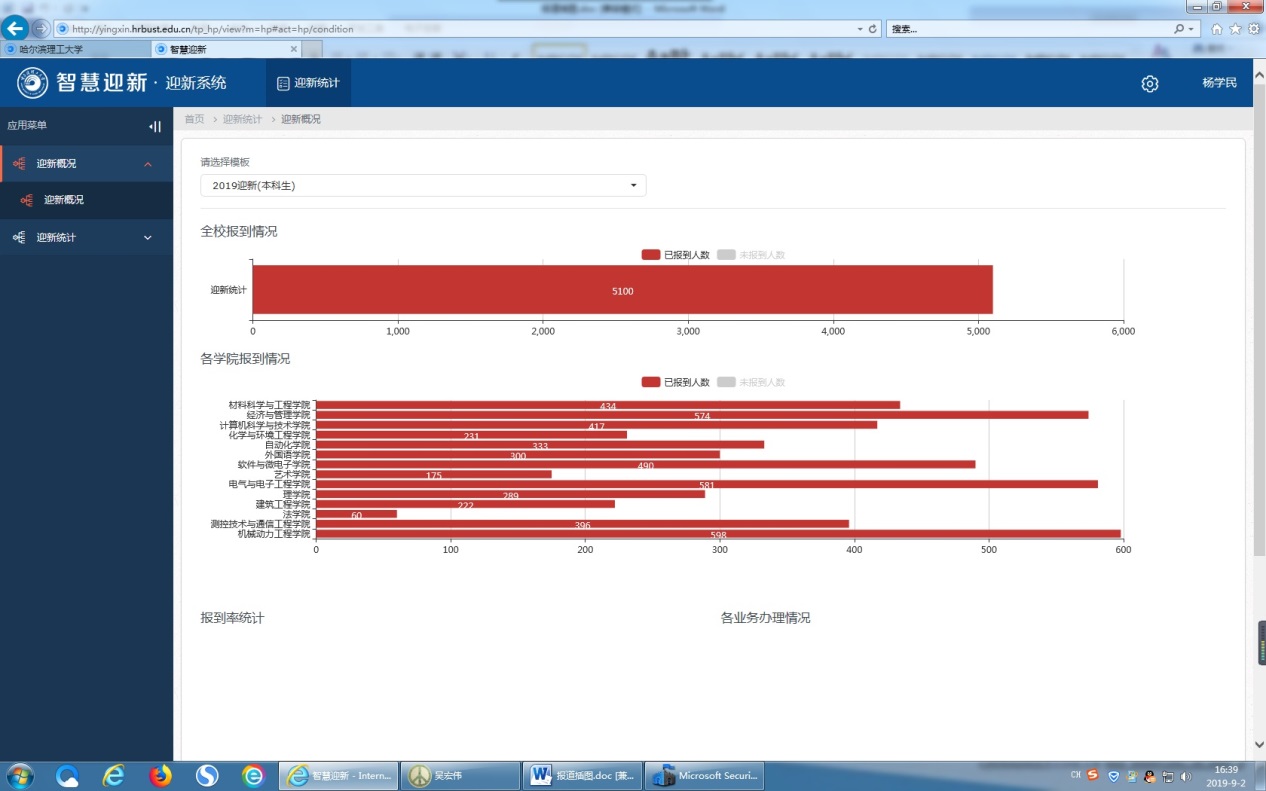Image resolution: width=1266 pixels, height=791 pixels.
Task: Open the browser home icon
Action: 1217,29
